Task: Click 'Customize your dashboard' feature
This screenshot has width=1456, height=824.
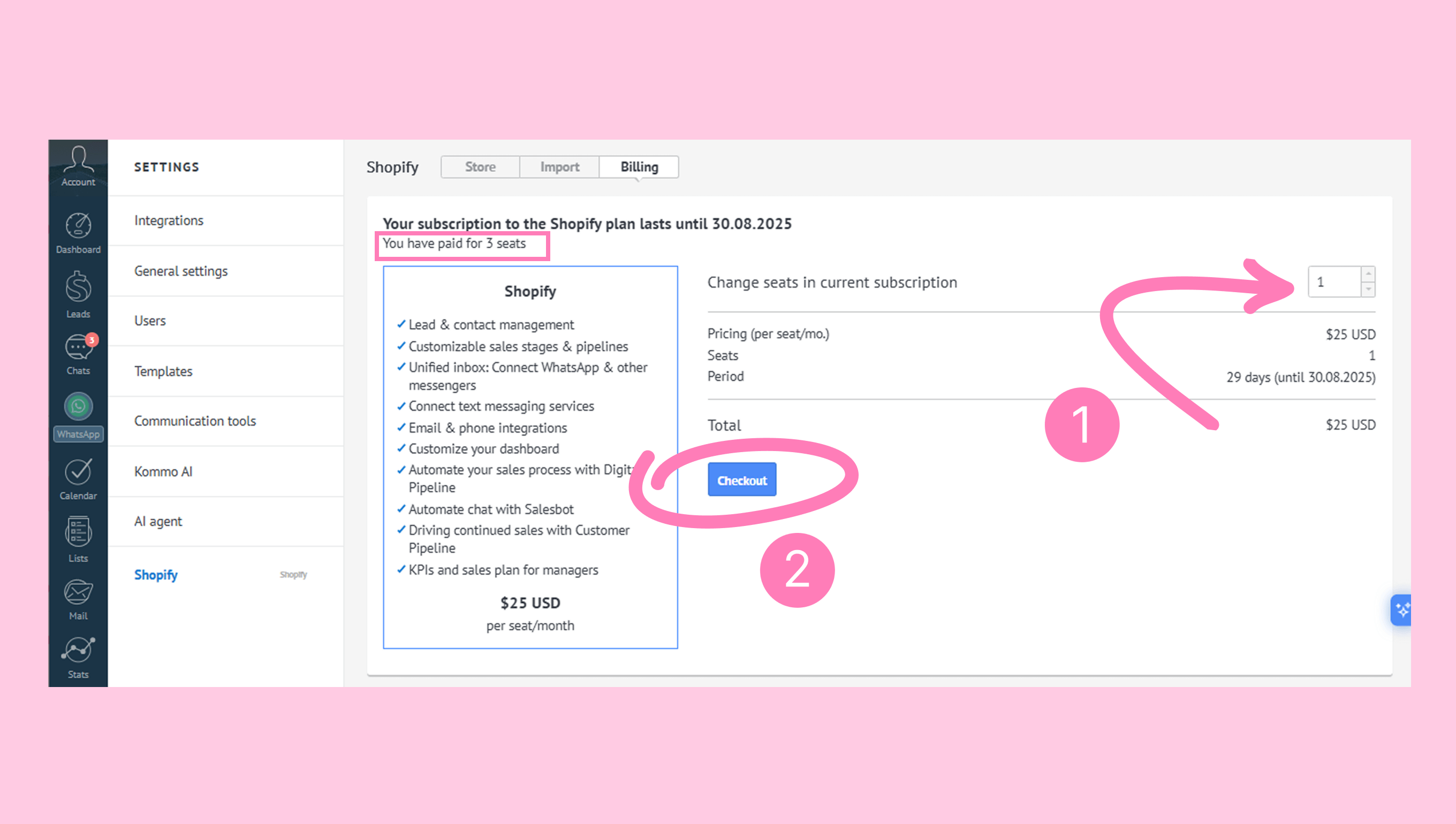Action: [483, 449]
